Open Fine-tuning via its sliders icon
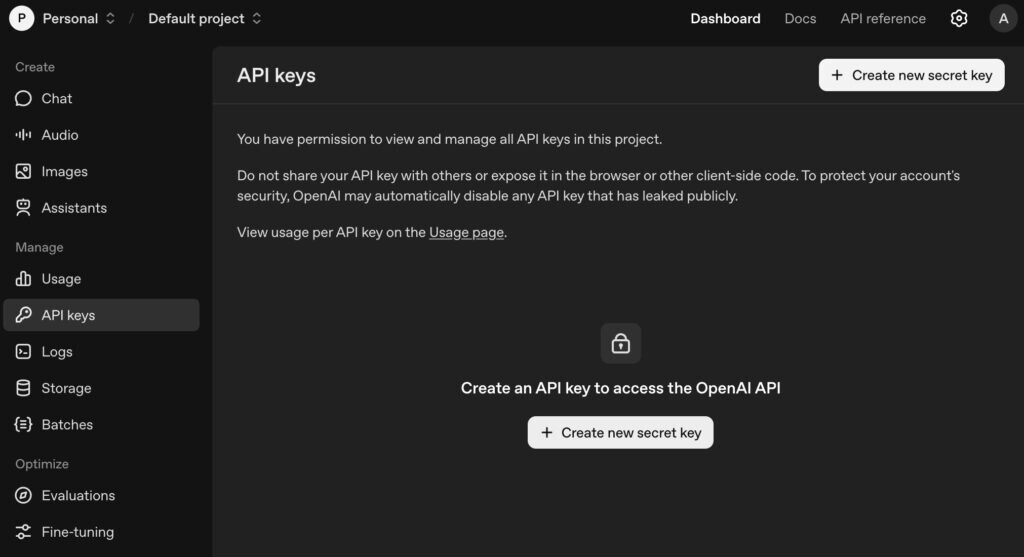The image size is (1024, 557). 23,532
